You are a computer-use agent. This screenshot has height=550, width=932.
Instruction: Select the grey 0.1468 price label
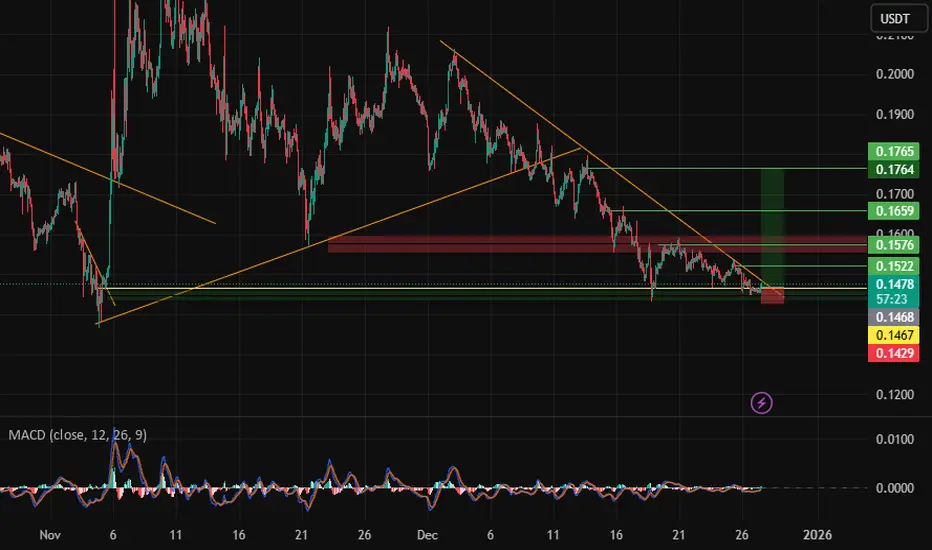[893, 318]
